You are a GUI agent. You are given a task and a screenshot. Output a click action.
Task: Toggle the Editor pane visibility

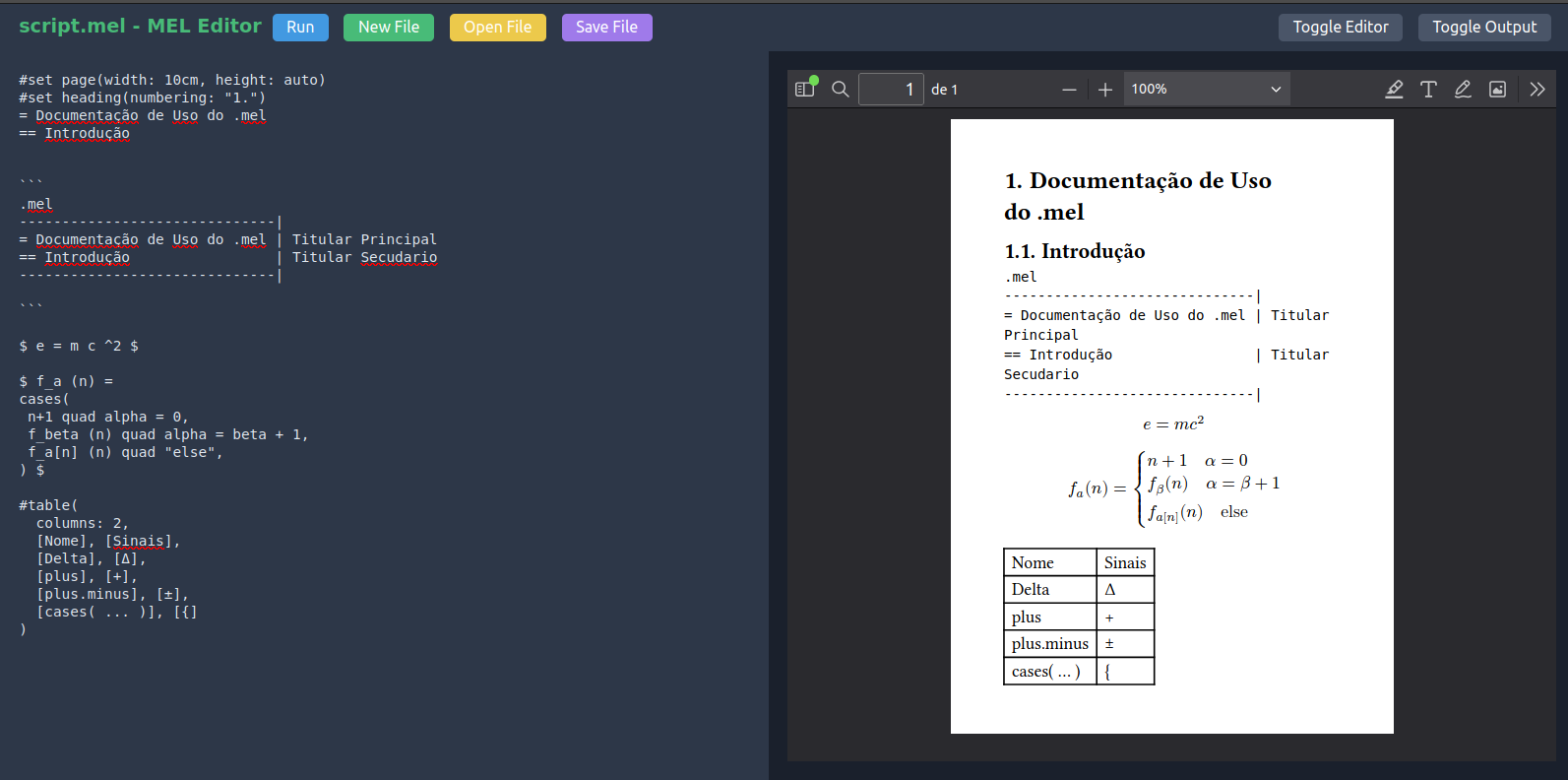point(1341,28)
